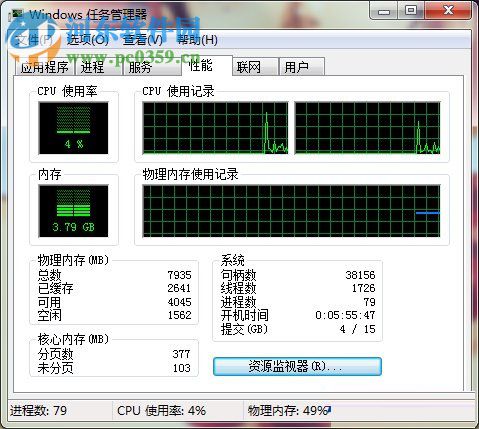The width and height of the screenshot is (479, 429).
Task: Click the 内存 3.79 GB gauge
Action: pyautogui.click(x=73, y=211)
